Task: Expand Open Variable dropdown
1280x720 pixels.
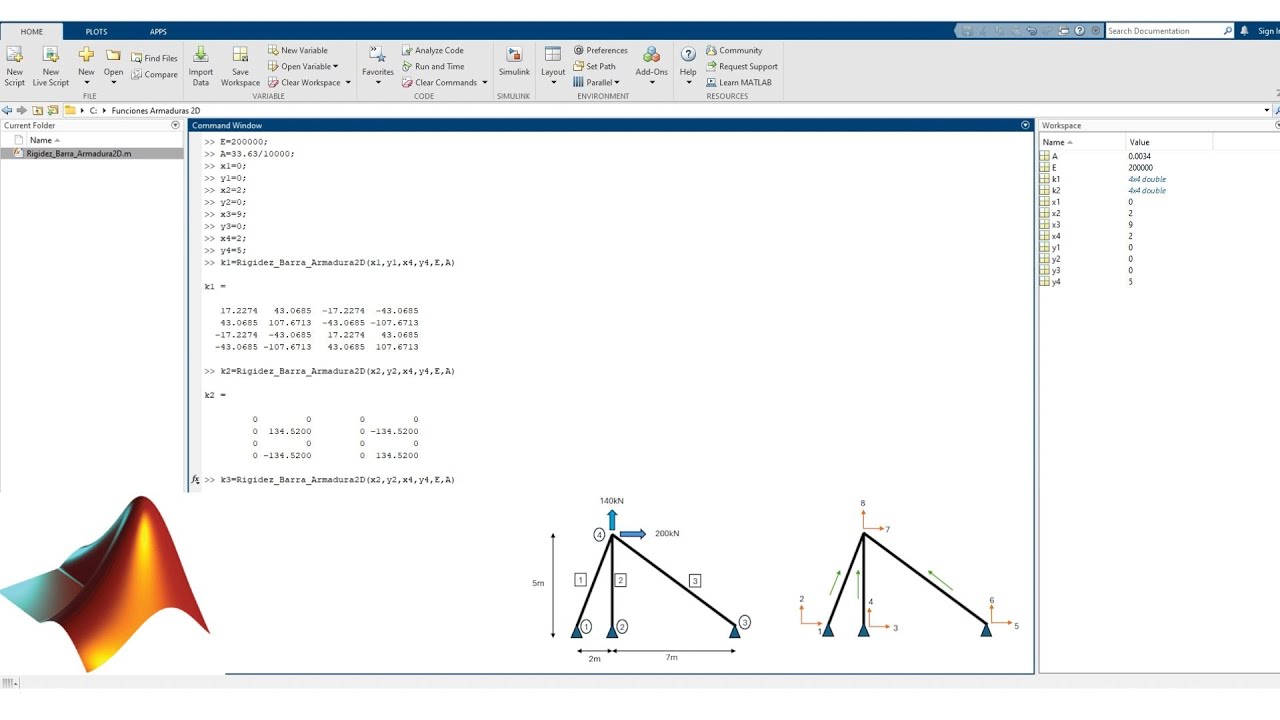Action: click(303, 66)
